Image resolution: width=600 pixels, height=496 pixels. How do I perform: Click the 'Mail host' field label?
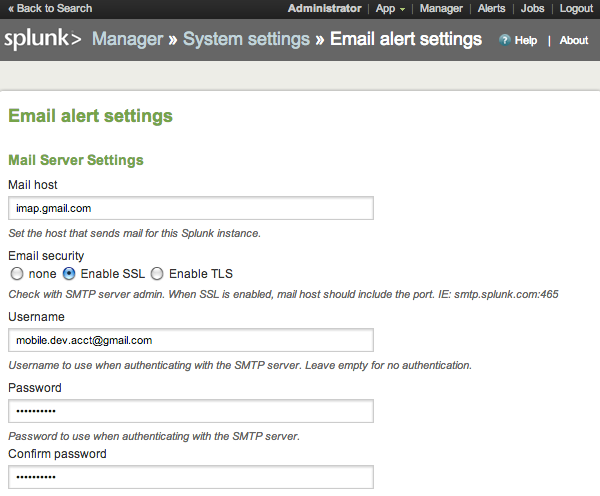coord(33,185)
